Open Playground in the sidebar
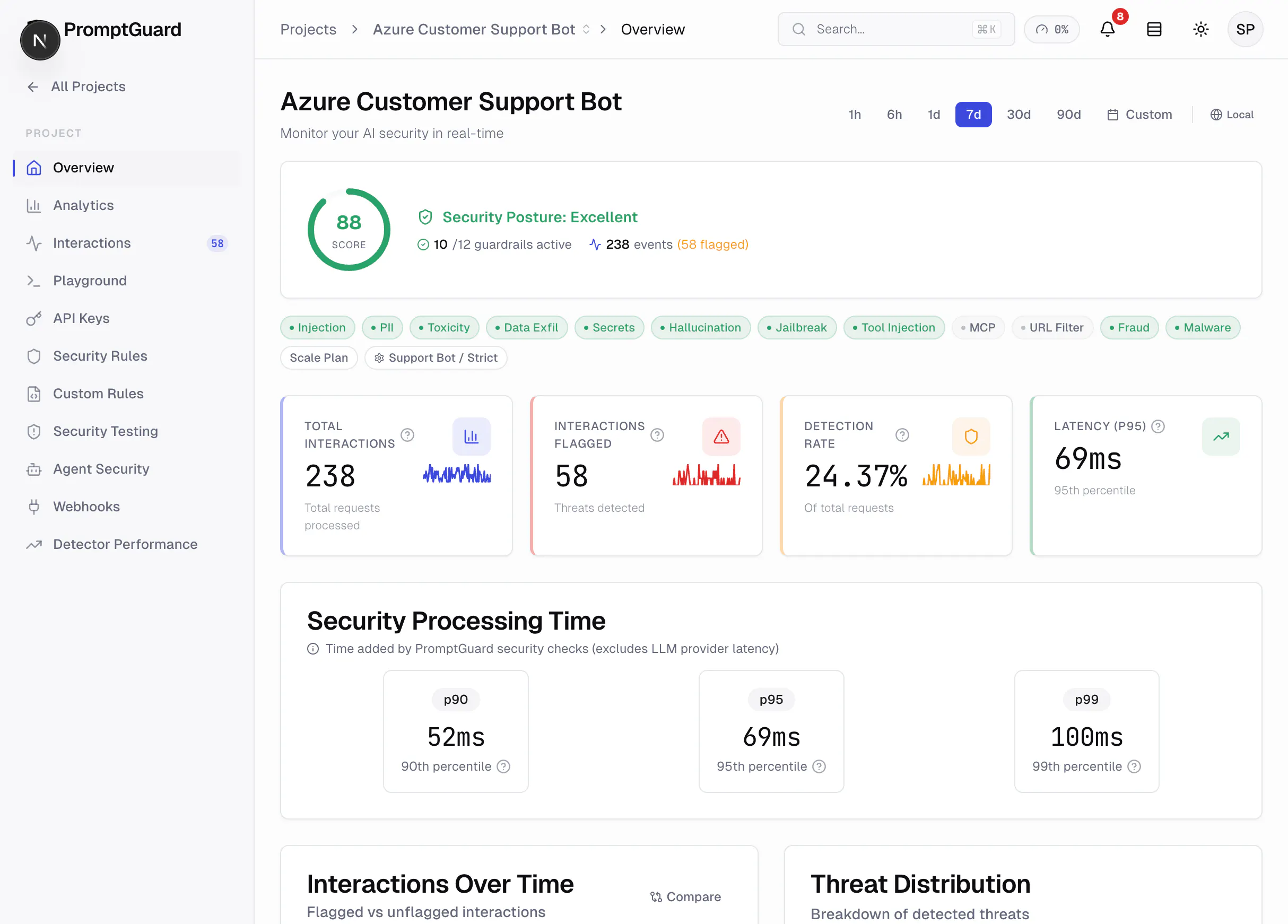The image size is (1288, 924). pyautogui.click(x=126, y=281)
